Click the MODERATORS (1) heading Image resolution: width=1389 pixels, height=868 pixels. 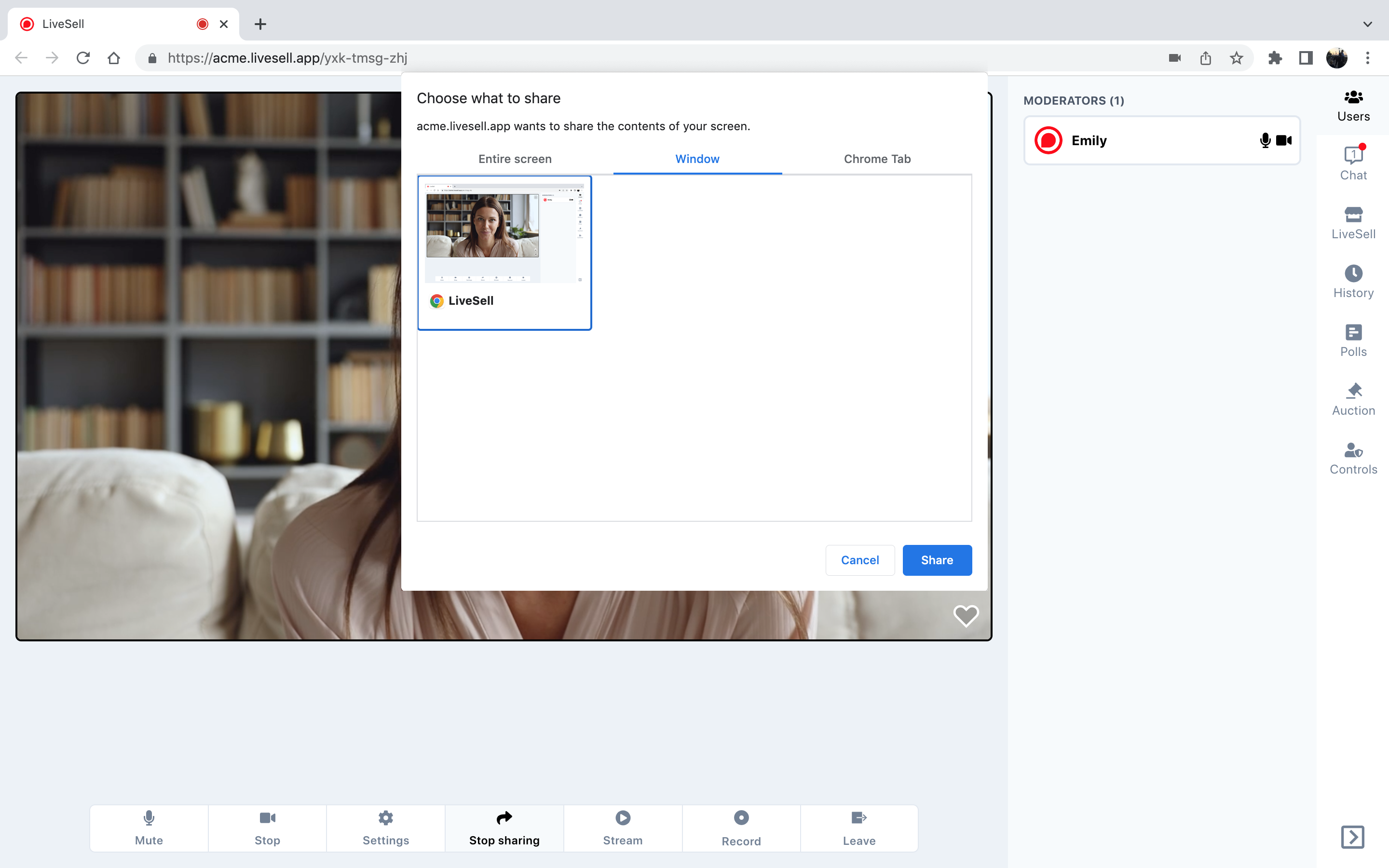click(1073, 100)
